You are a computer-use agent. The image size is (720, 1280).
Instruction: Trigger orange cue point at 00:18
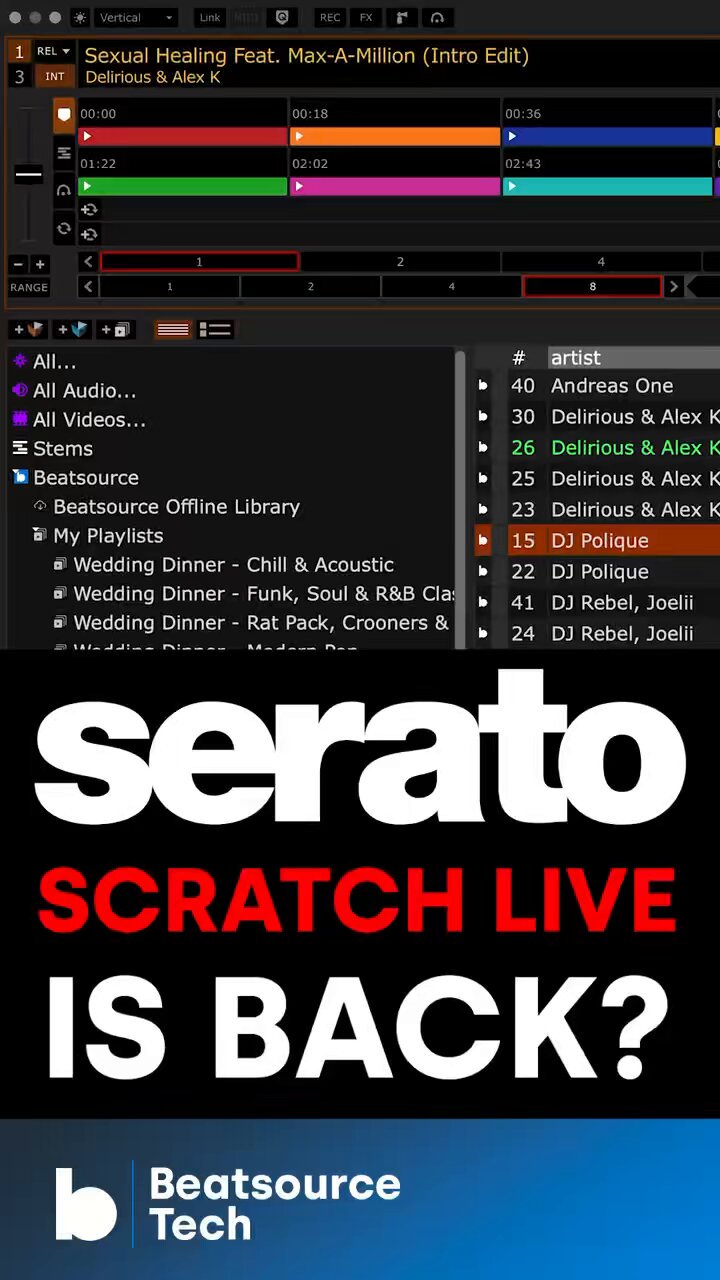pos(395,136)
